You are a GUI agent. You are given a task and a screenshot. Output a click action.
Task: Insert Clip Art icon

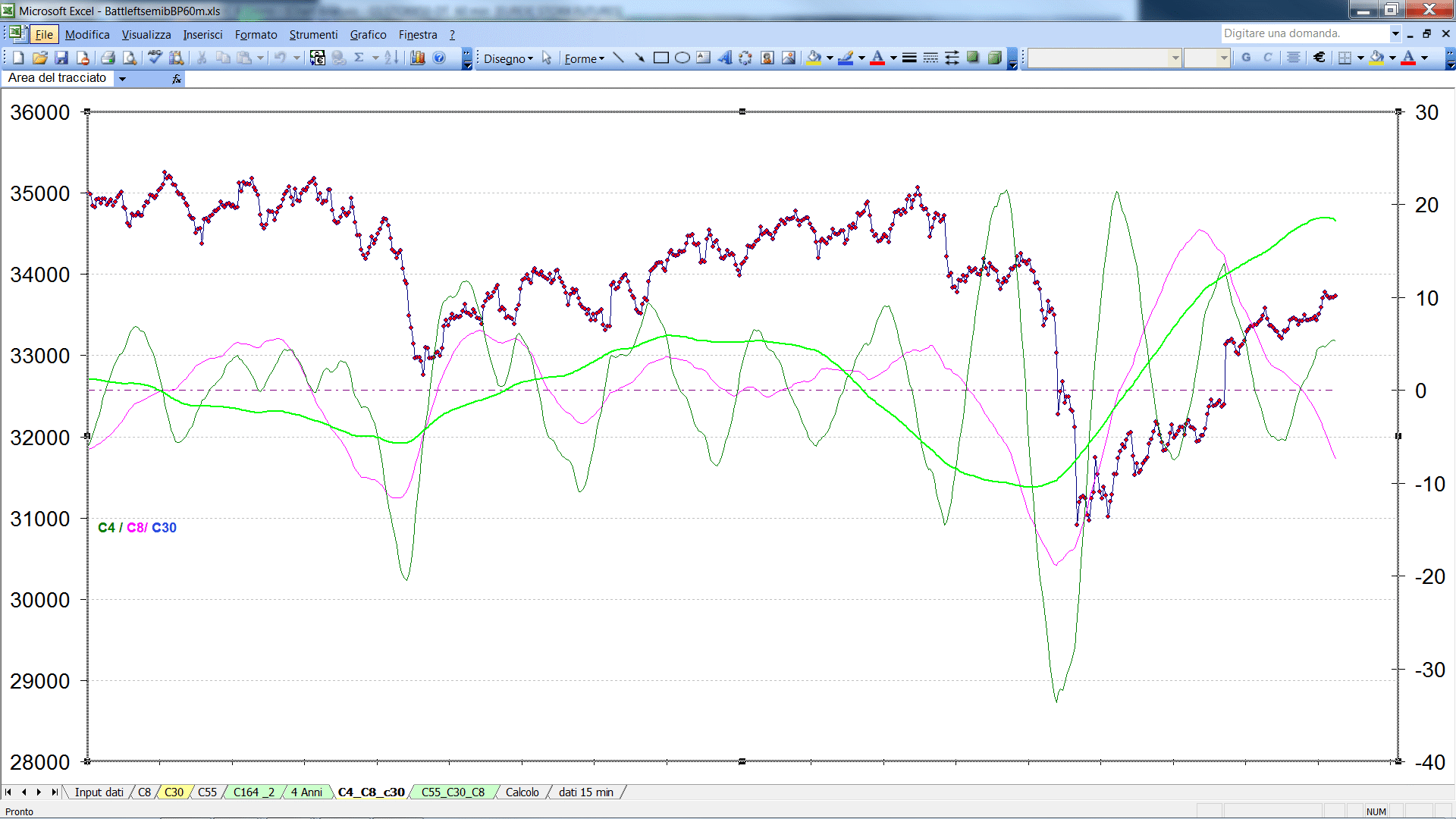coord(767,58)
